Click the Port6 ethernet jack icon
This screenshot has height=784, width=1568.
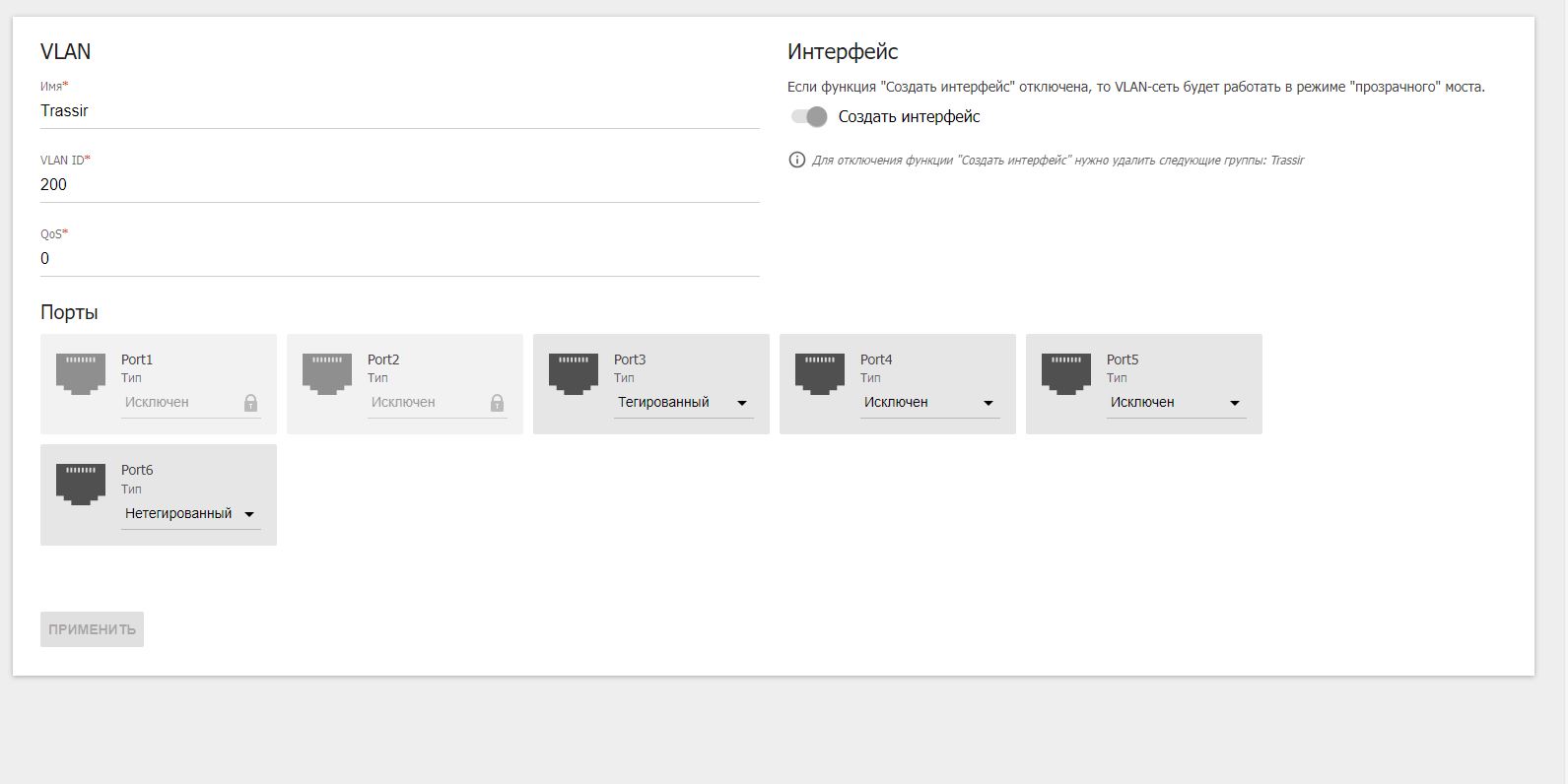[x=81, y=485]
